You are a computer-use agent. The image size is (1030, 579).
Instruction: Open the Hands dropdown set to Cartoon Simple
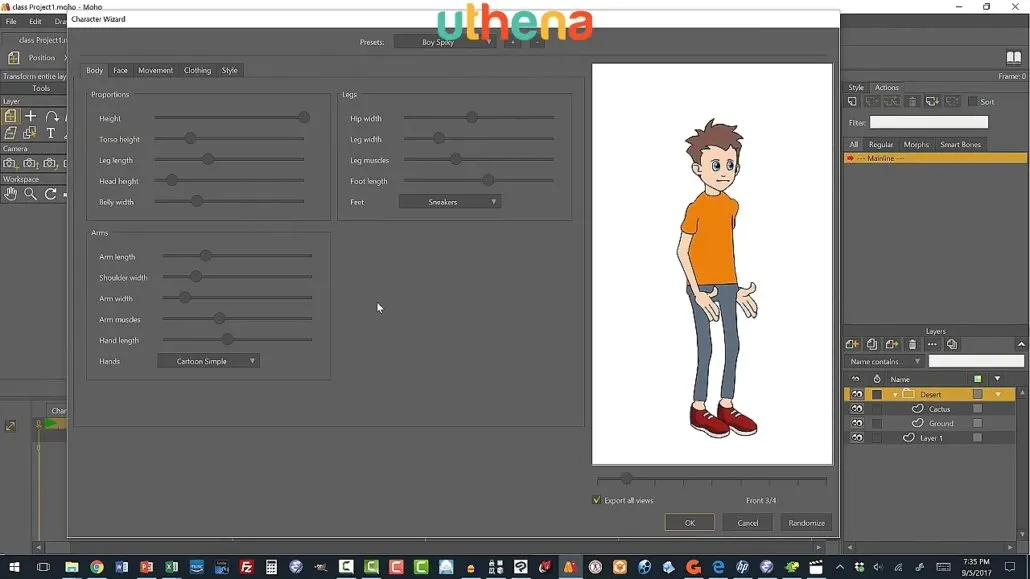[x=208, y=361]
